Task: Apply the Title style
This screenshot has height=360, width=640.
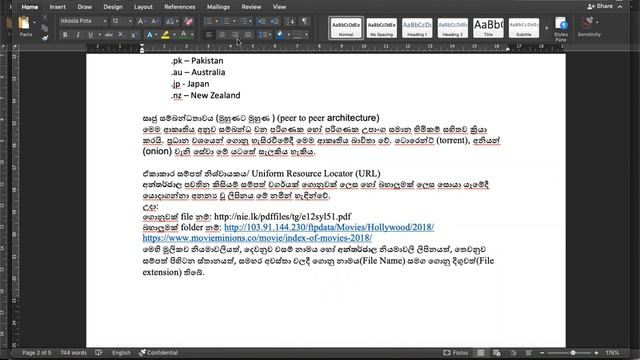Action: (x=488, y=28)
